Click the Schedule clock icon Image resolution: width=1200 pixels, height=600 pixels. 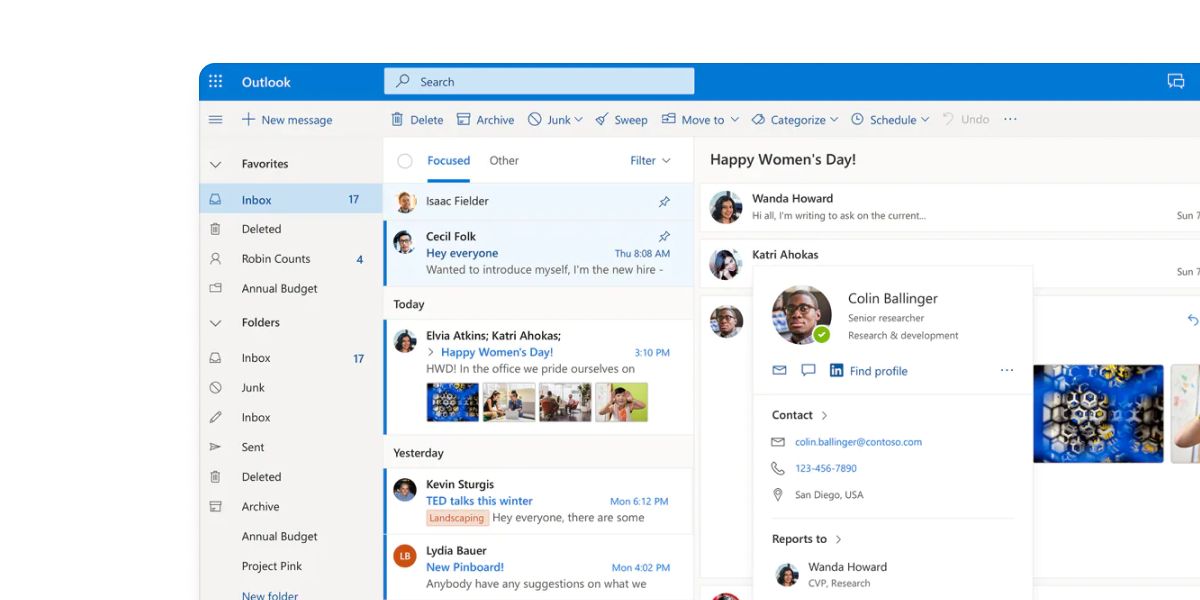(857, 119)
